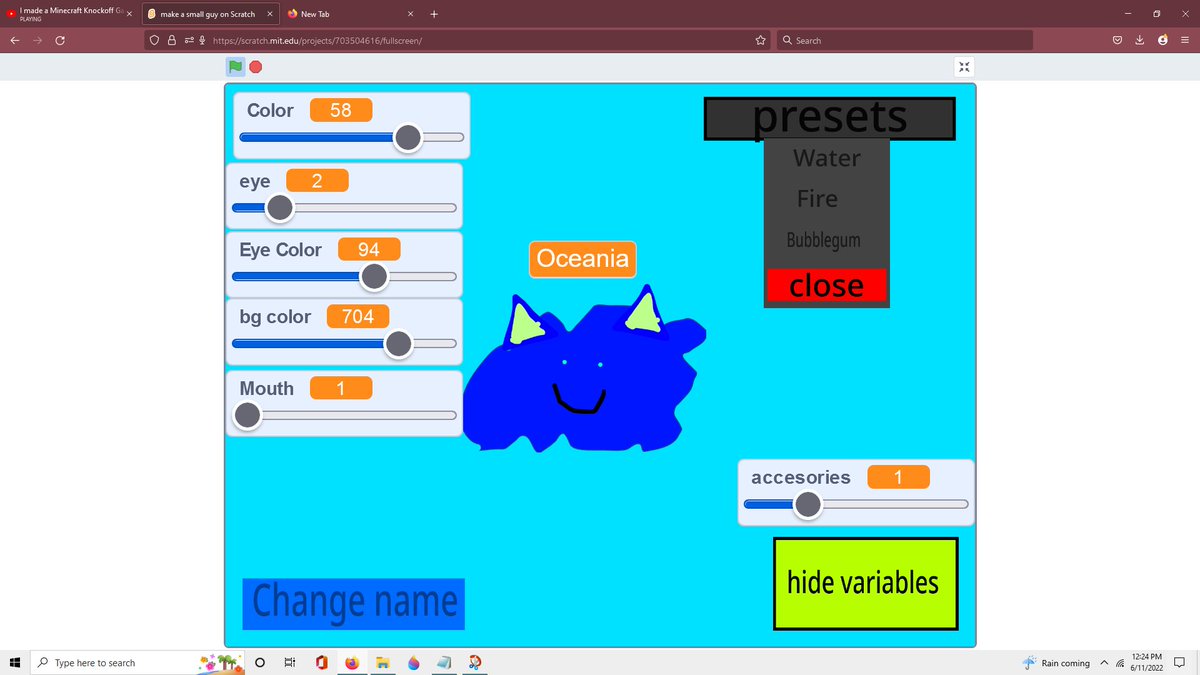The height and width of the screenshot is (675, 1200).
Task: Open the notepad-like app on taskbar
Action: (445, 663)
